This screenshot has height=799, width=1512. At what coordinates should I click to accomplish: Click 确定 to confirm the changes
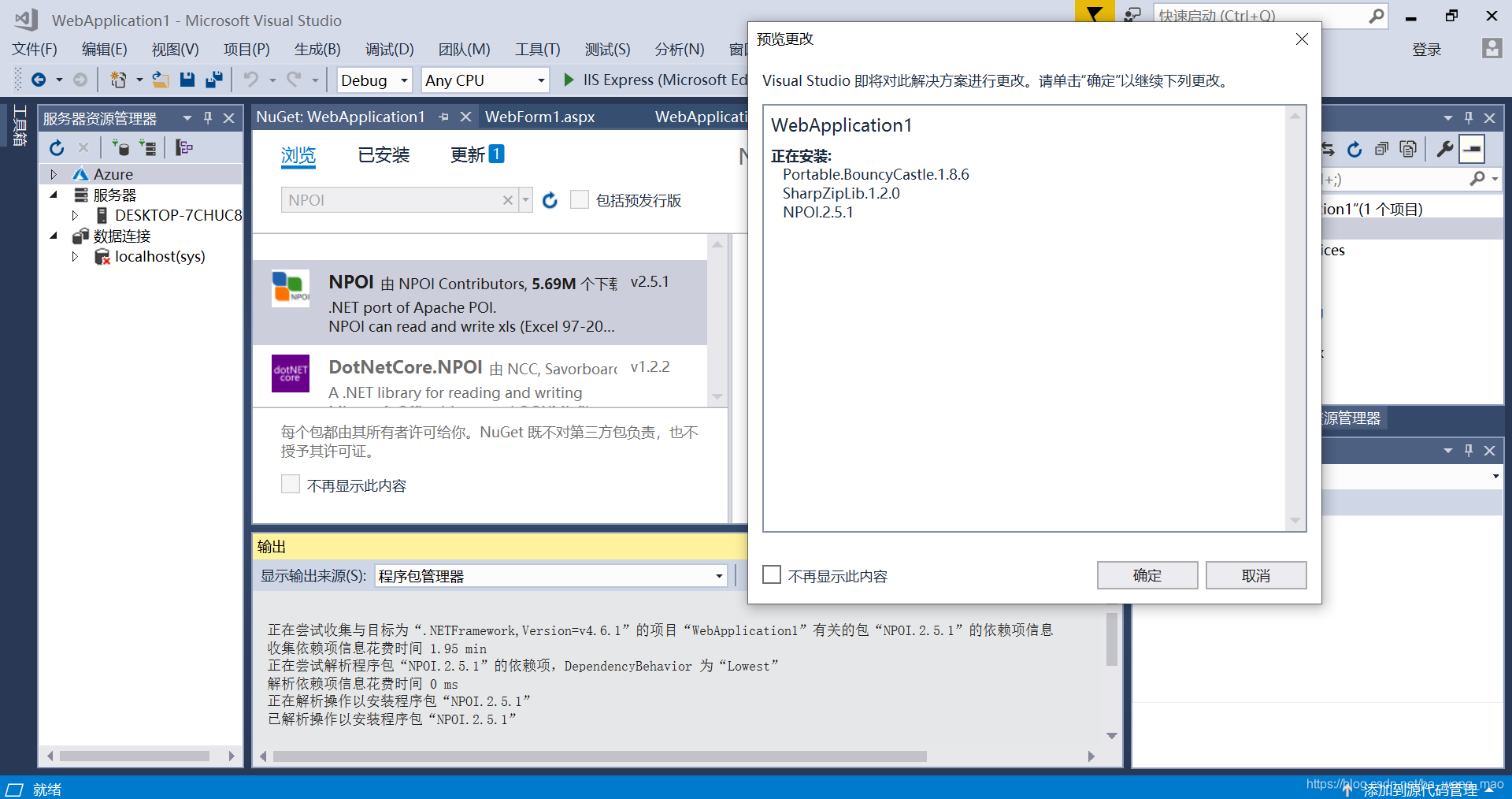(x=1147, y=575)
